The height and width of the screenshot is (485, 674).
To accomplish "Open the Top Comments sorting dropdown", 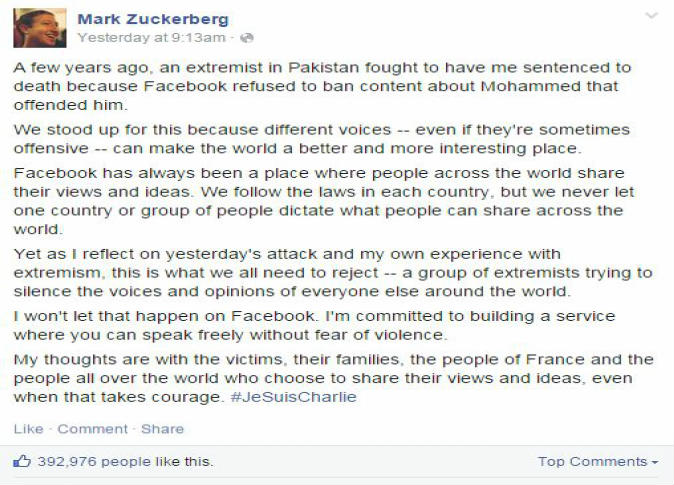I will [598, 461].
